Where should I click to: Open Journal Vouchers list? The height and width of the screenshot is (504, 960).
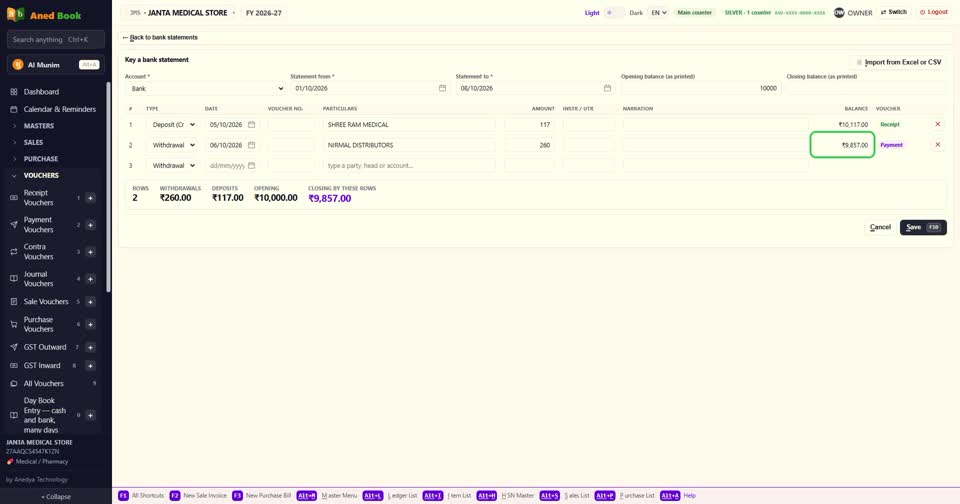point(39,279)
